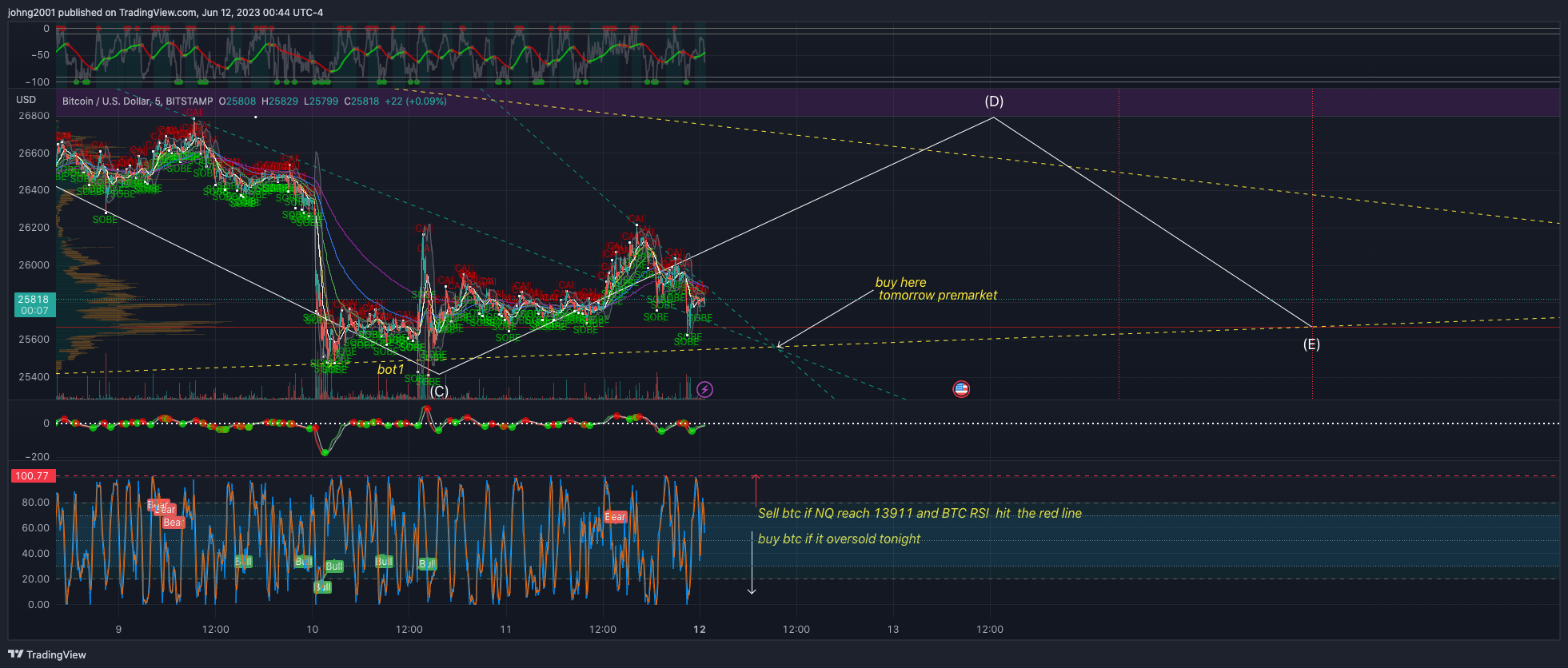Select the current price tag 25818

tap(34, 304)
